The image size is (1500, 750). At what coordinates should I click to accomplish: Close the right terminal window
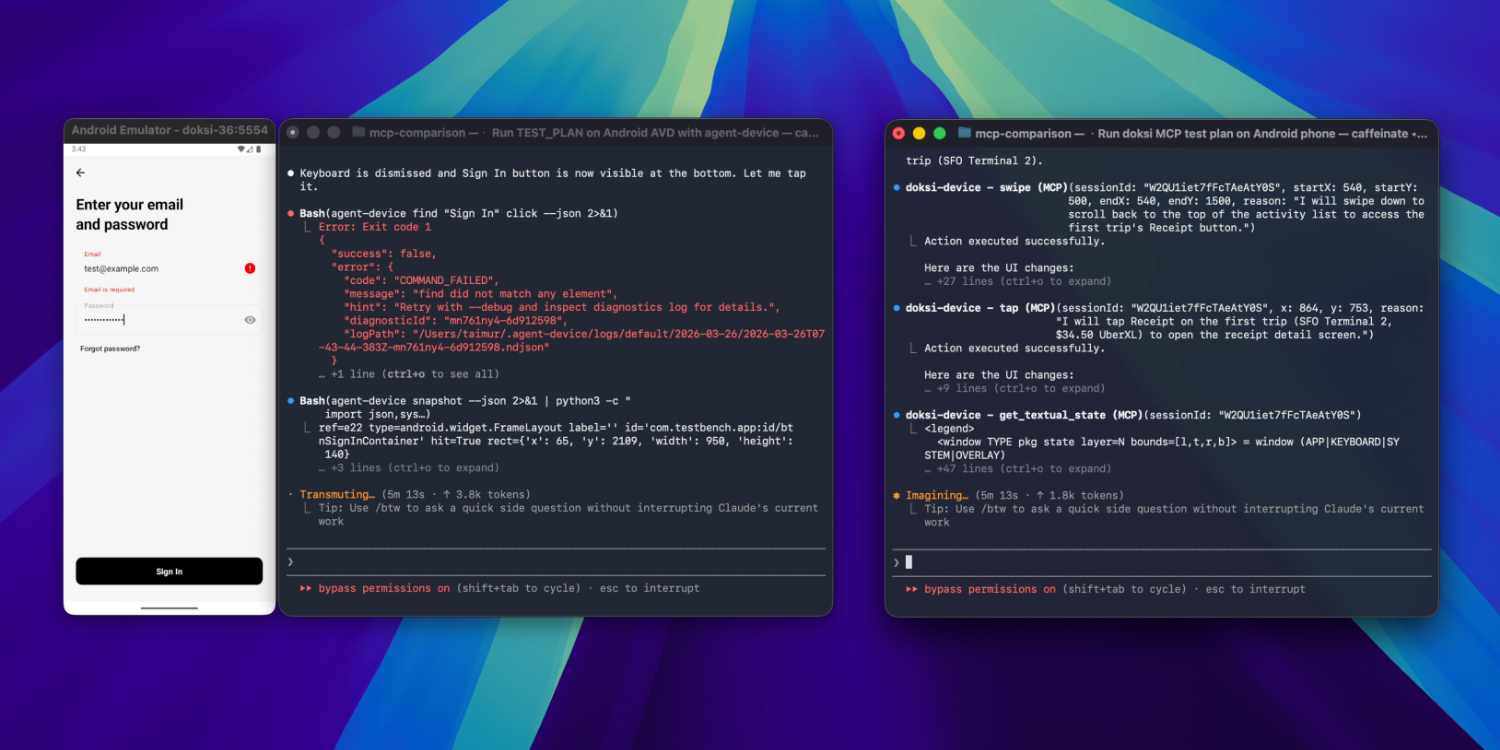898,133
